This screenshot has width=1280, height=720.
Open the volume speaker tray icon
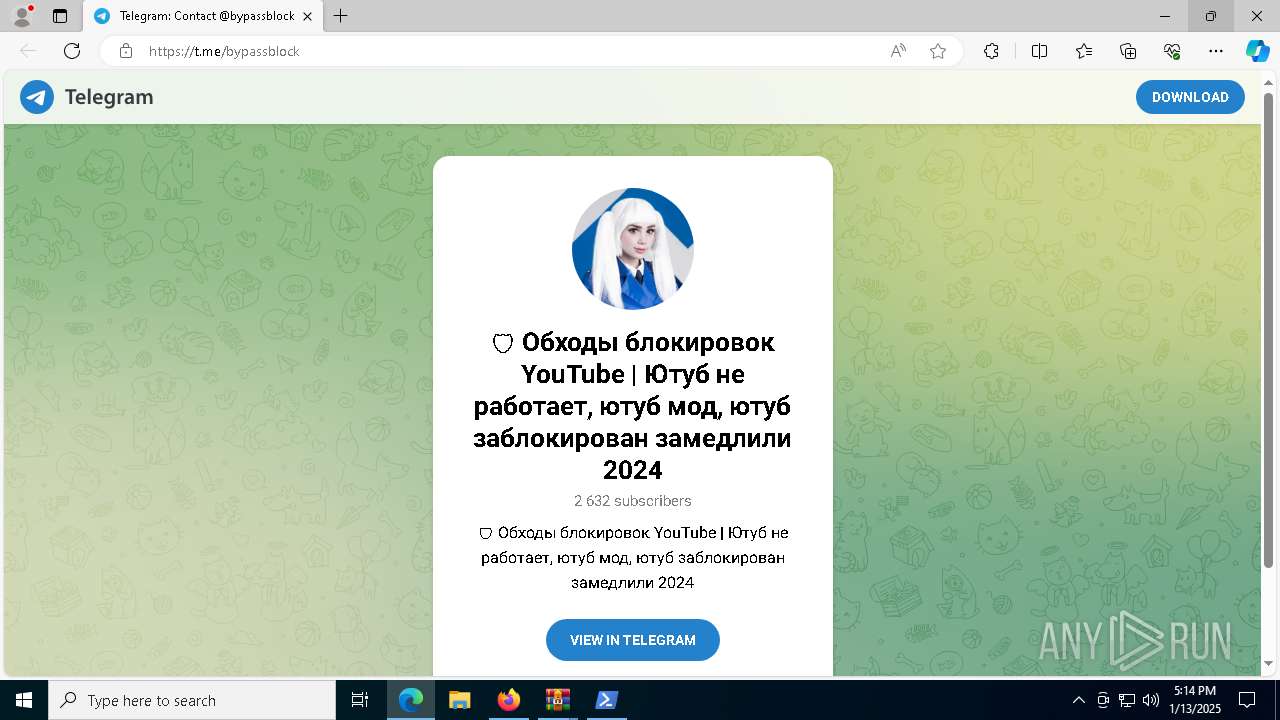1150,700
